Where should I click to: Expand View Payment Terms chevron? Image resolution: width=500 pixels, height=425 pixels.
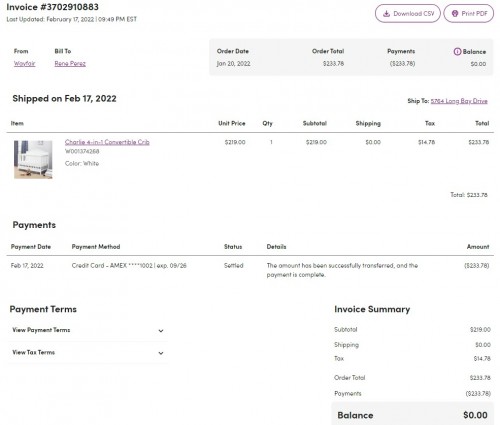point(161,331)
